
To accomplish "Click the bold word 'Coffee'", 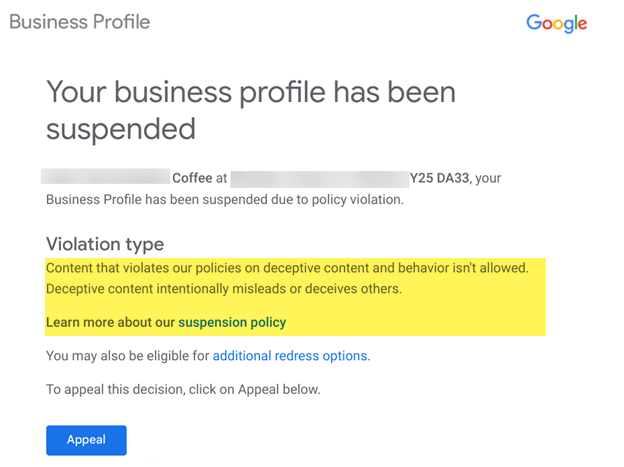I will point(192,178).
